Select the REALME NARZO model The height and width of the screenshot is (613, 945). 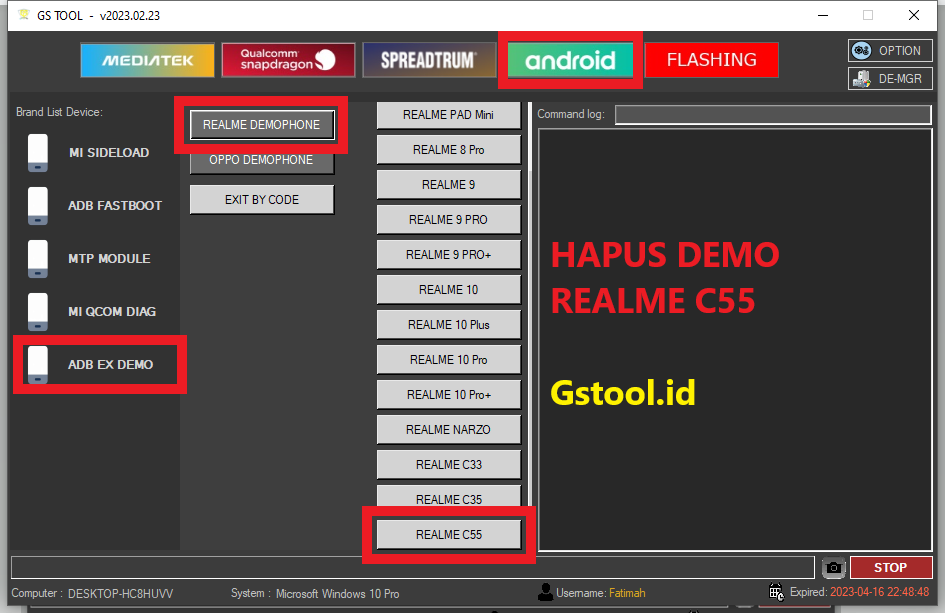448,429
